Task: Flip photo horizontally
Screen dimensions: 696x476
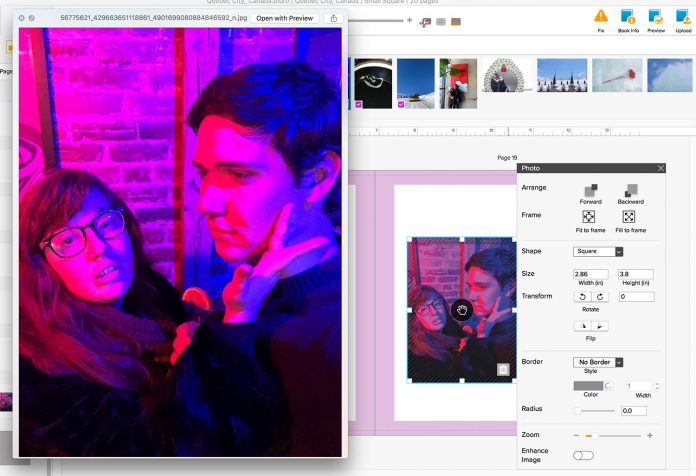Action: click(582, 326)
